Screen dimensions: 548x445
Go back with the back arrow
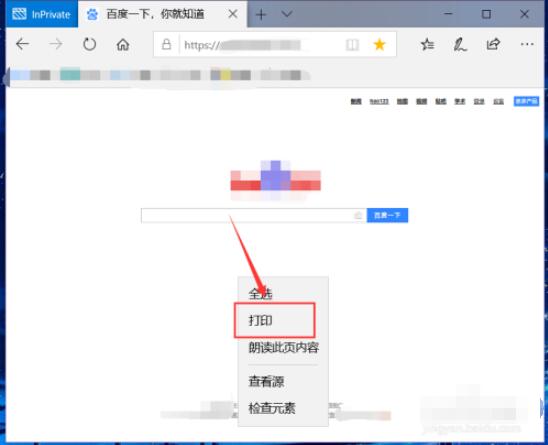pos(22,44)
